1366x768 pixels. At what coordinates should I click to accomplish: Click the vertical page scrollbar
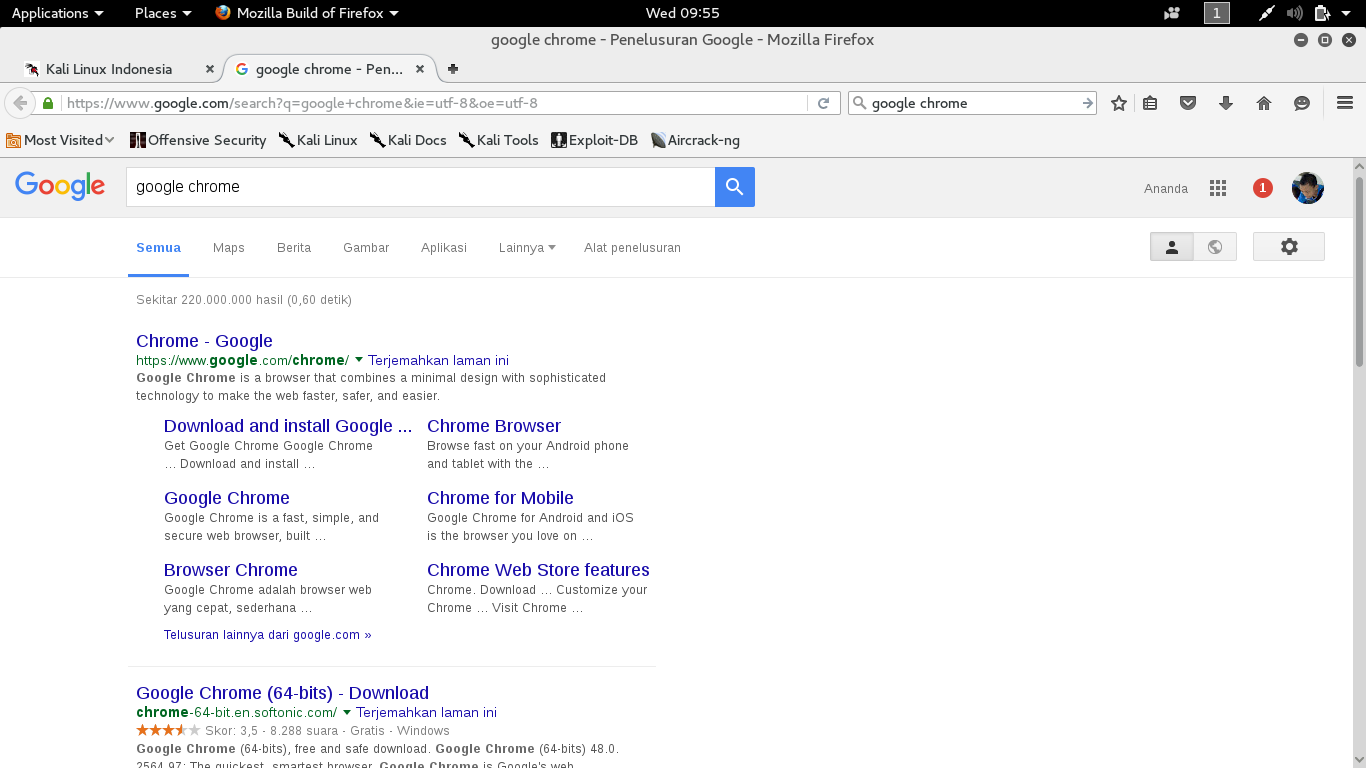(1359, 270)
